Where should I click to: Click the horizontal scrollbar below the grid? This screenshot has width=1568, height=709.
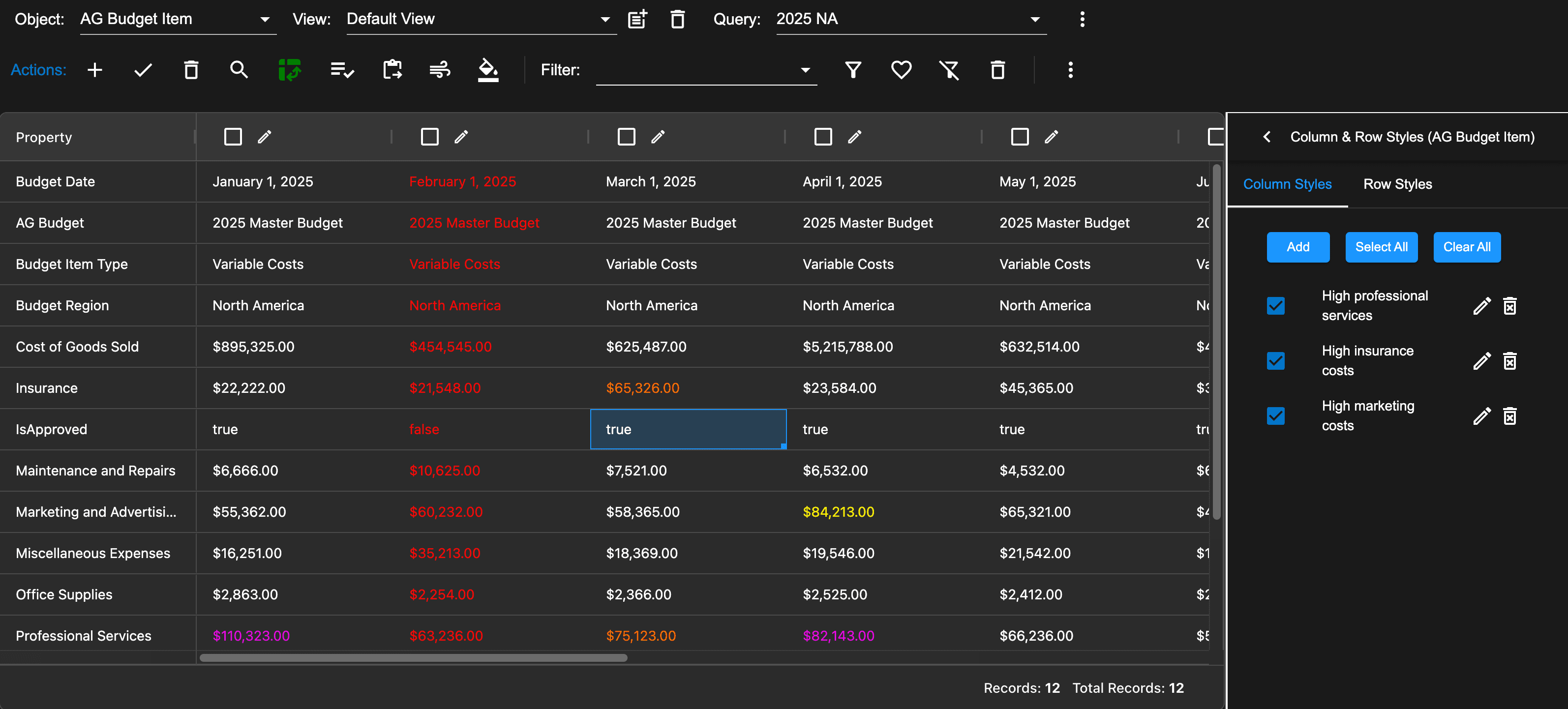413,658
